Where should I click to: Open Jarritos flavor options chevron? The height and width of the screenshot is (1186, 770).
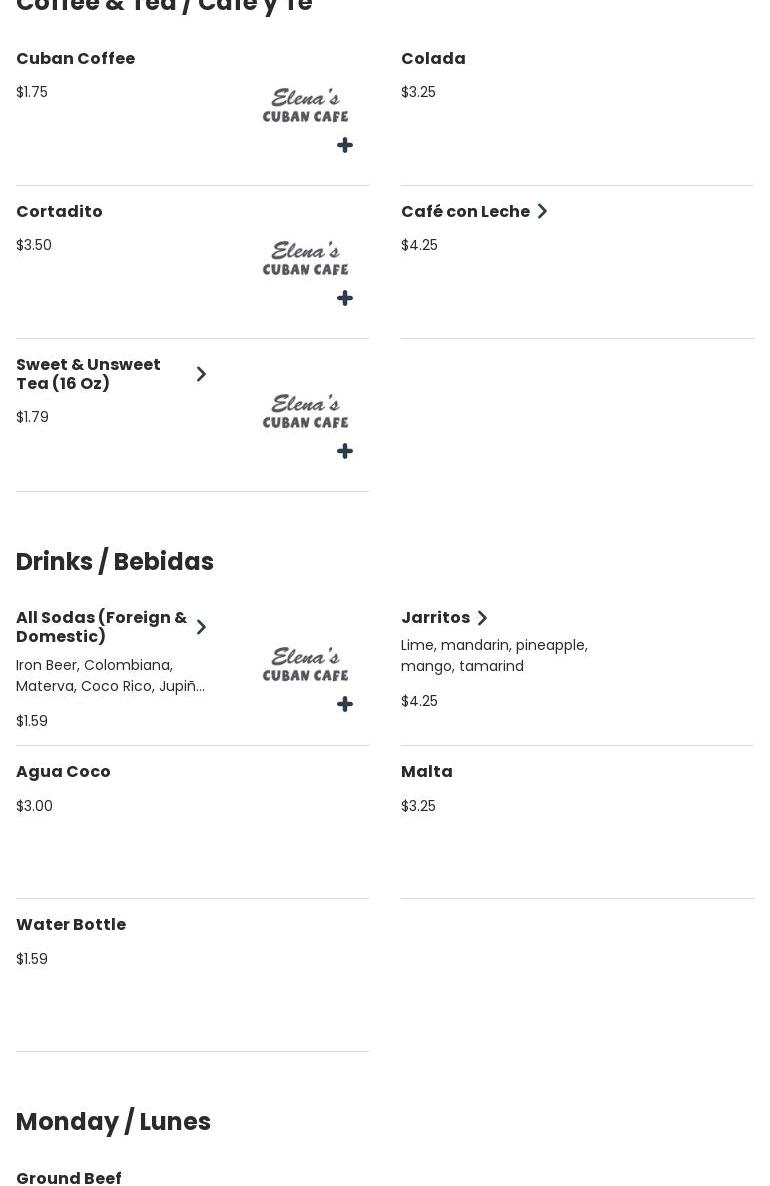click(482, 618)
